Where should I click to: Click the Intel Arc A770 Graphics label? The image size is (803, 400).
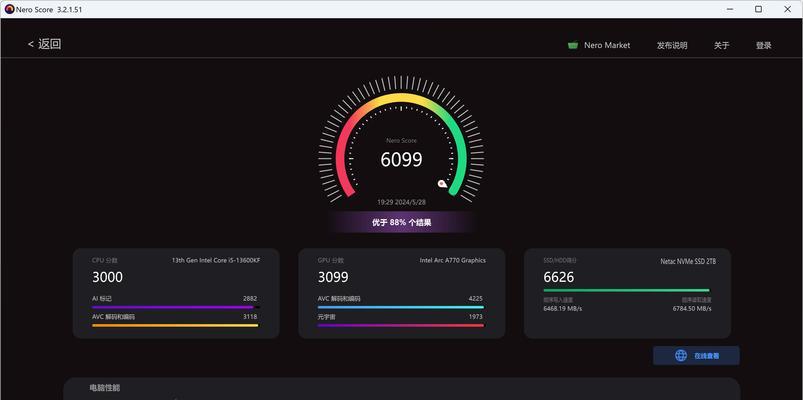click(453, 260)
